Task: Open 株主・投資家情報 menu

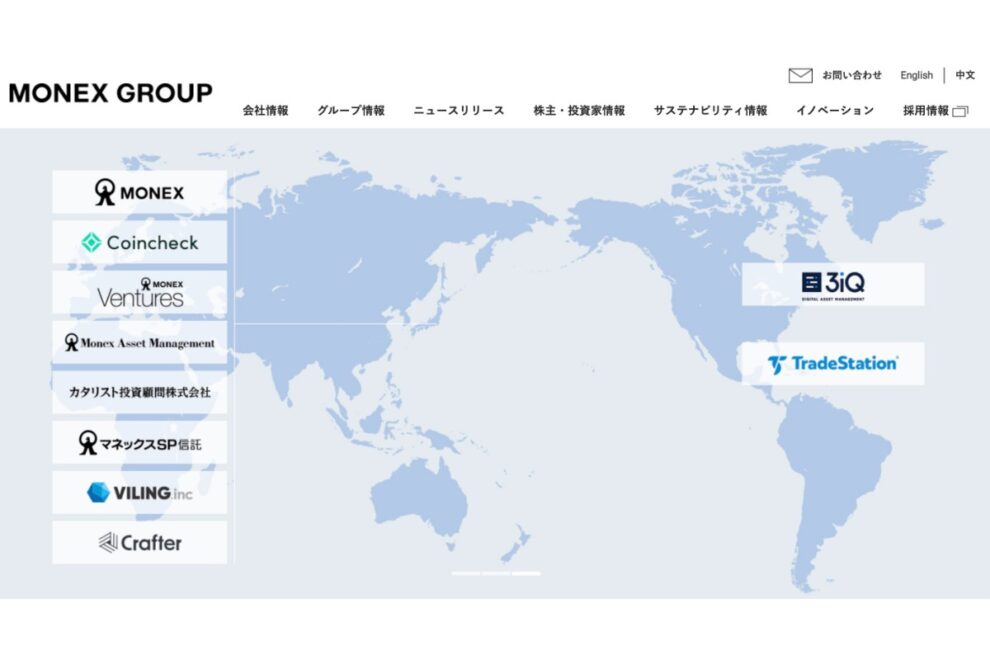Action: coord(579,111)
